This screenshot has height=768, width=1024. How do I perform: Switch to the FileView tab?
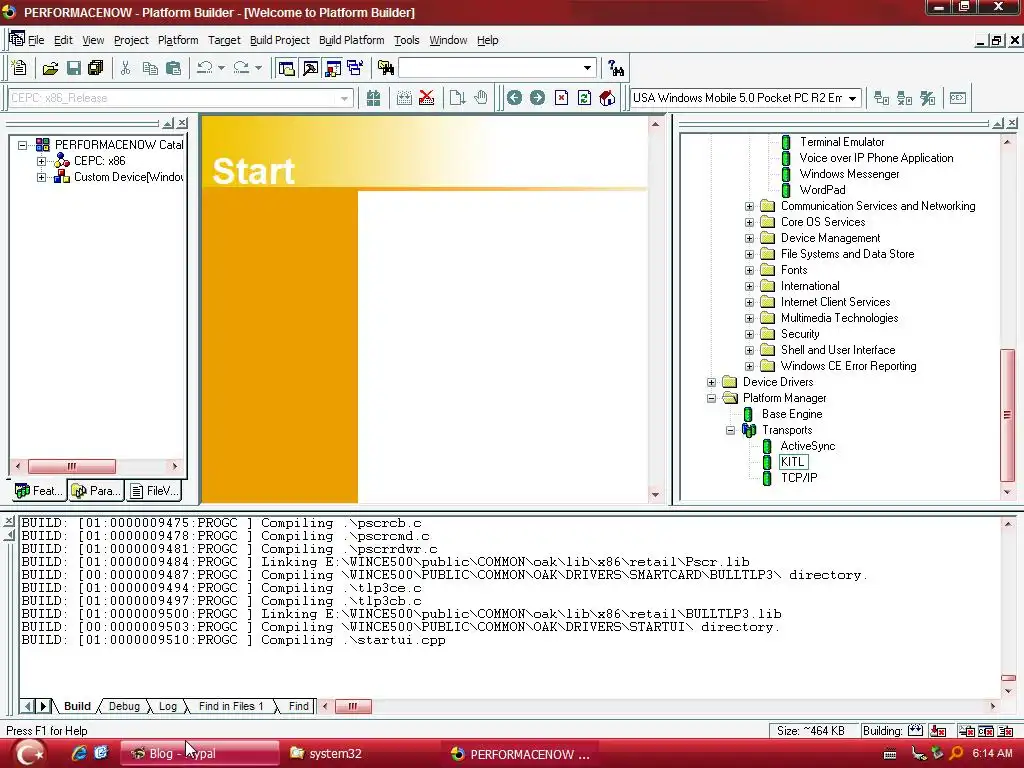coord(153,490)
